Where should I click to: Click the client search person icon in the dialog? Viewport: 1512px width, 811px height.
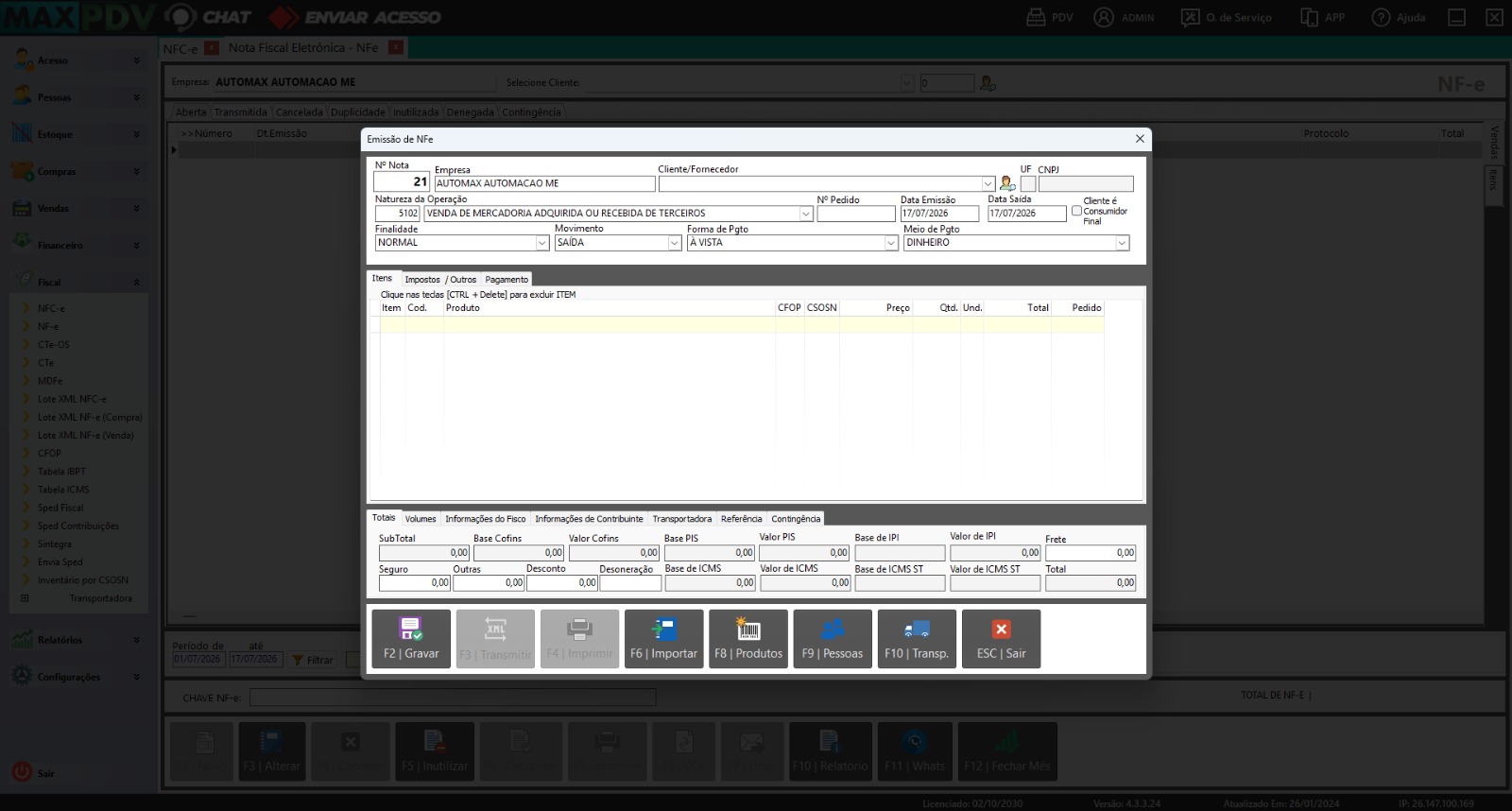tap(1007, 183)
